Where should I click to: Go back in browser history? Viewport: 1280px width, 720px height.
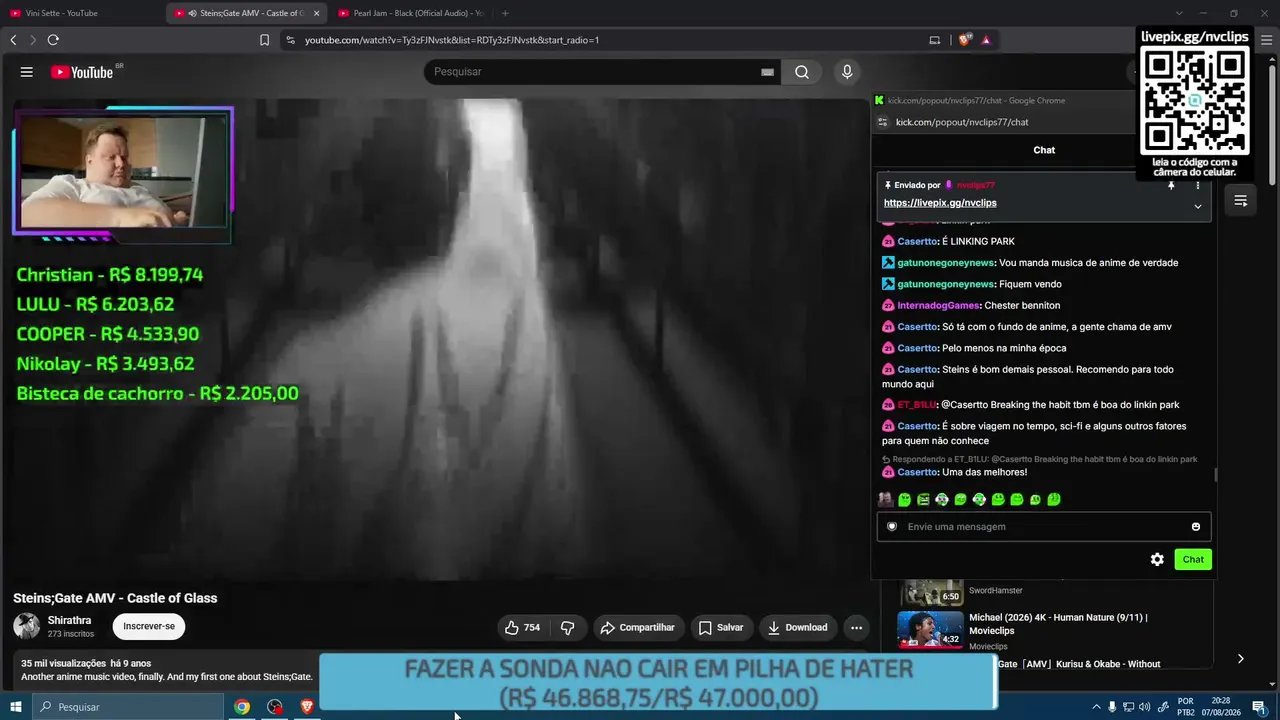tap(13, 40)
